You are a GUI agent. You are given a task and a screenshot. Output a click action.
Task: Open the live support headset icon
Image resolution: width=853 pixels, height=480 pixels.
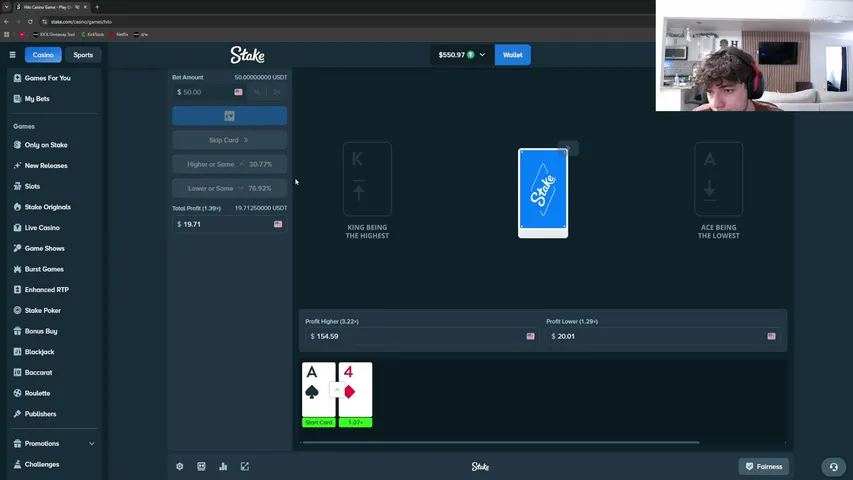(x=833, y=467)
